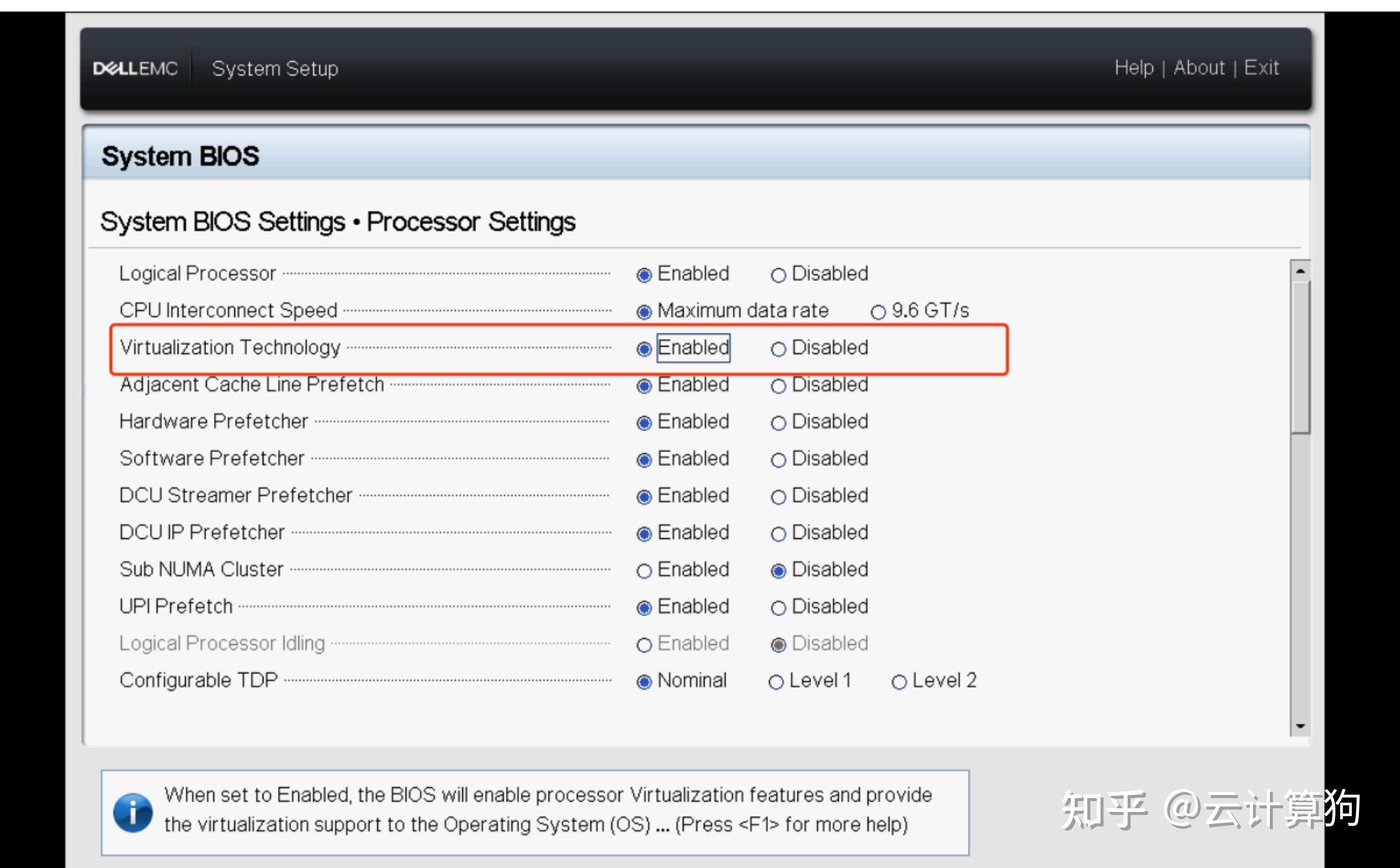The width and height of the screenshot is (1400, 868).
Task: Click Exit in the header
Action: pos(1261,68)
